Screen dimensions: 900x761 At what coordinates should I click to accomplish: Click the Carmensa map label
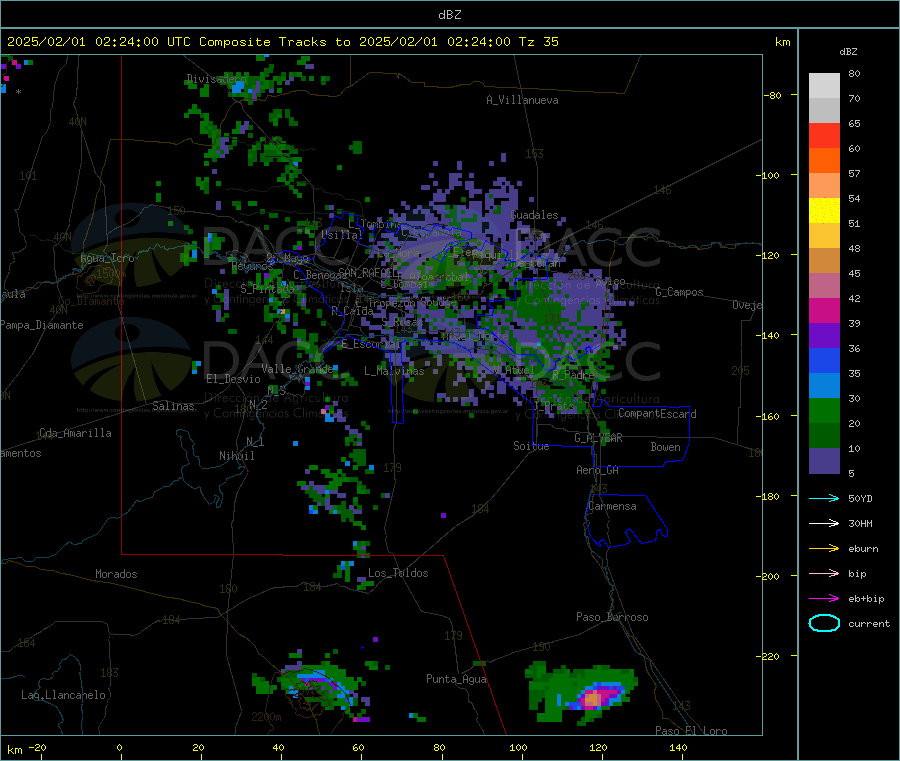612,506
